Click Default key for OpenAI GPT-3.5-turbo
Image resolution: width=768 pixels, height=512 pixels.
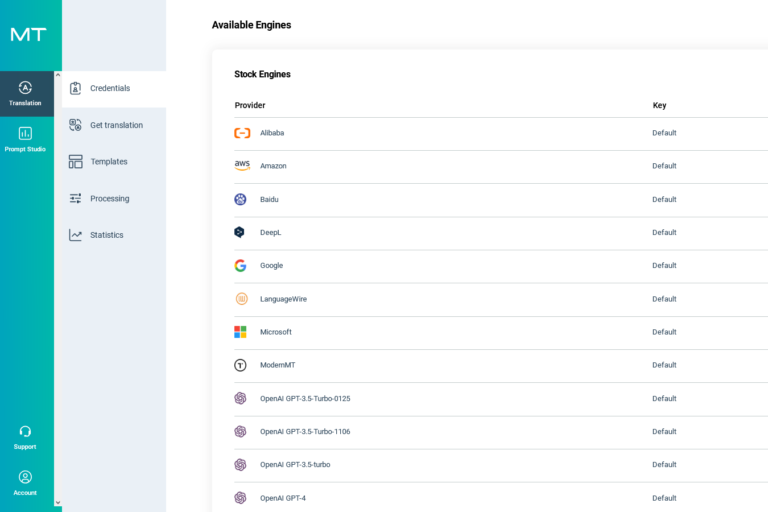(x=664, y=464)
